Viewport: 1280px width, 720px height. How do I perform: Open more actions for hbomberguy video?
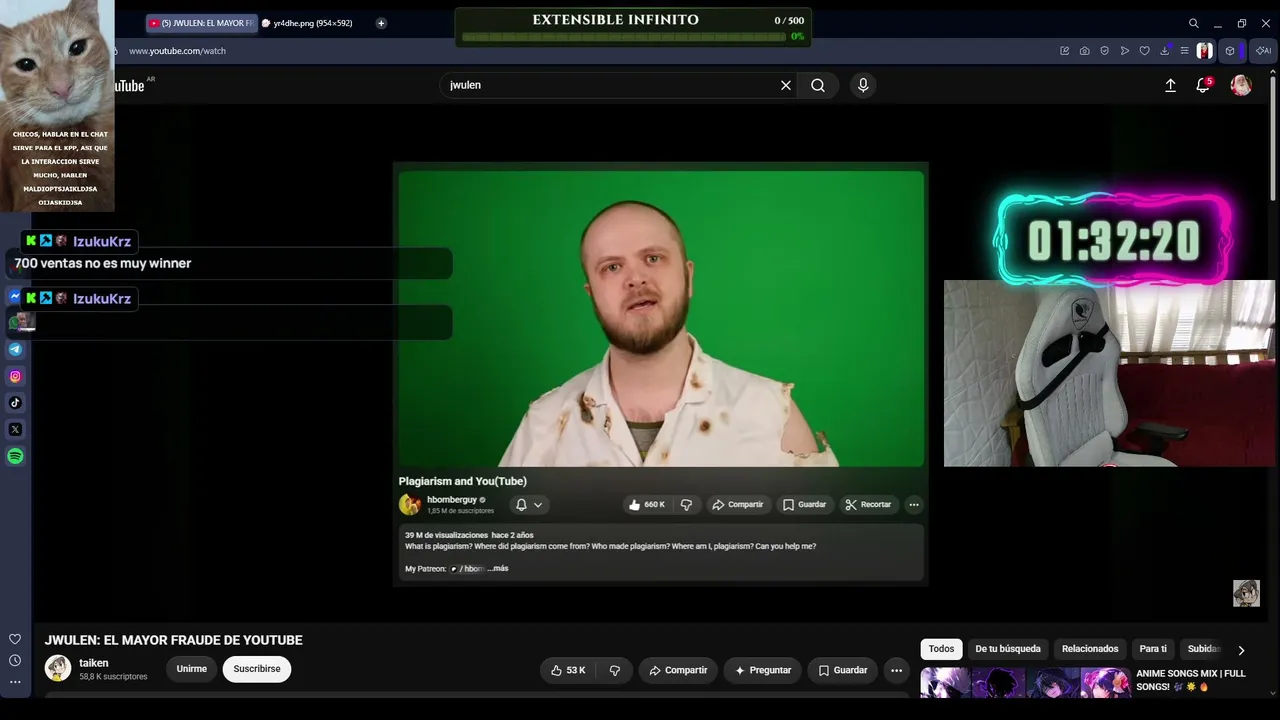tap(914, 505)
